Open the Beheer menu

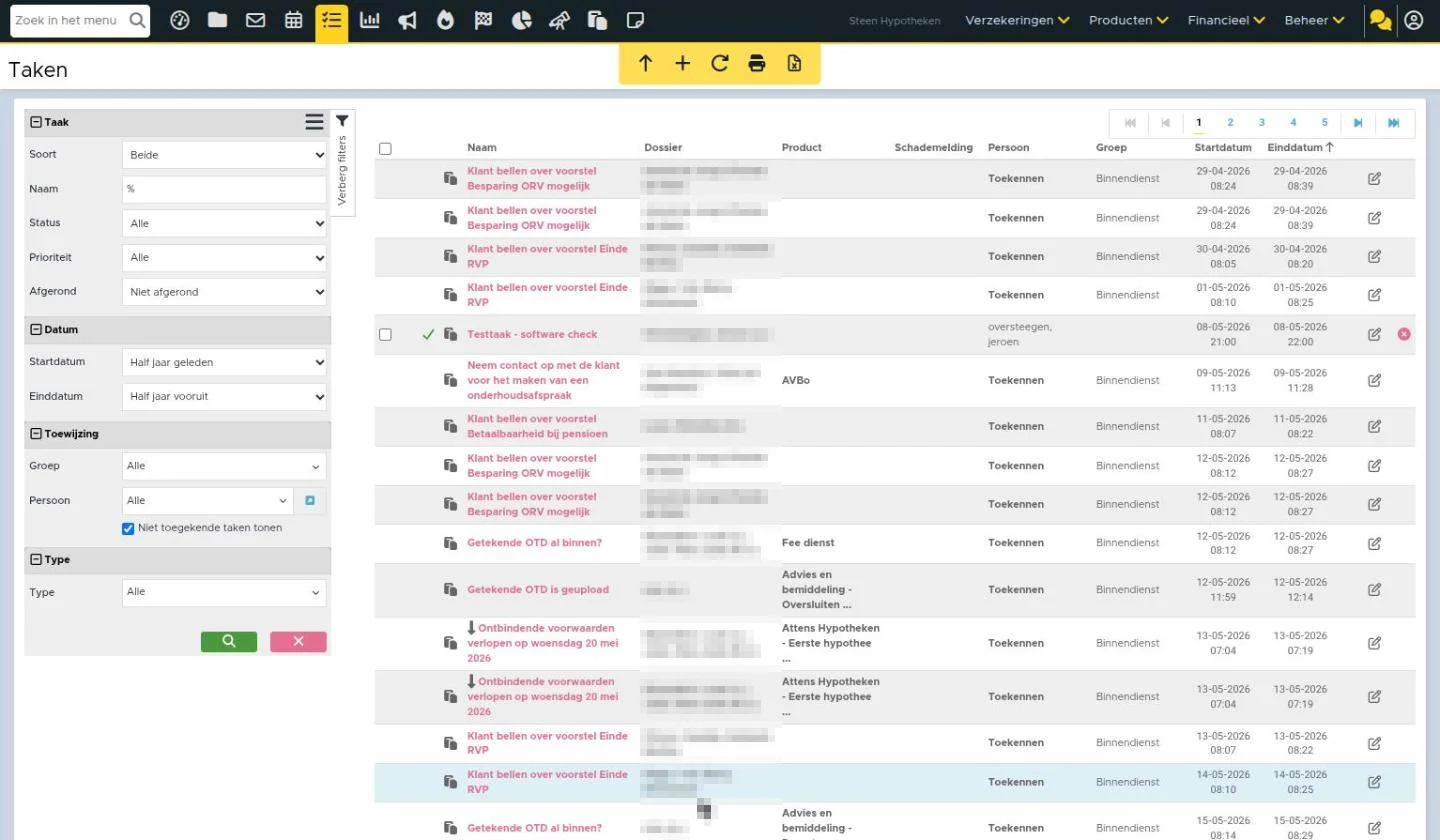[x=1314, y=20]
